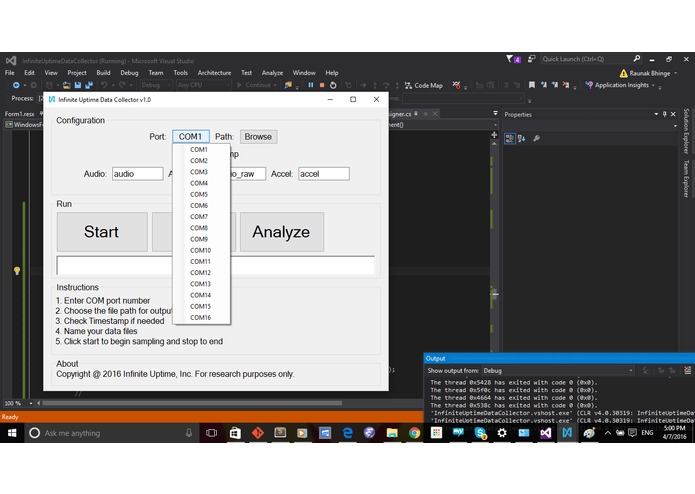Open the Windows Store taskbar icon
The width and height of the screenshot is (695, 494).
[x=235, y=433]
